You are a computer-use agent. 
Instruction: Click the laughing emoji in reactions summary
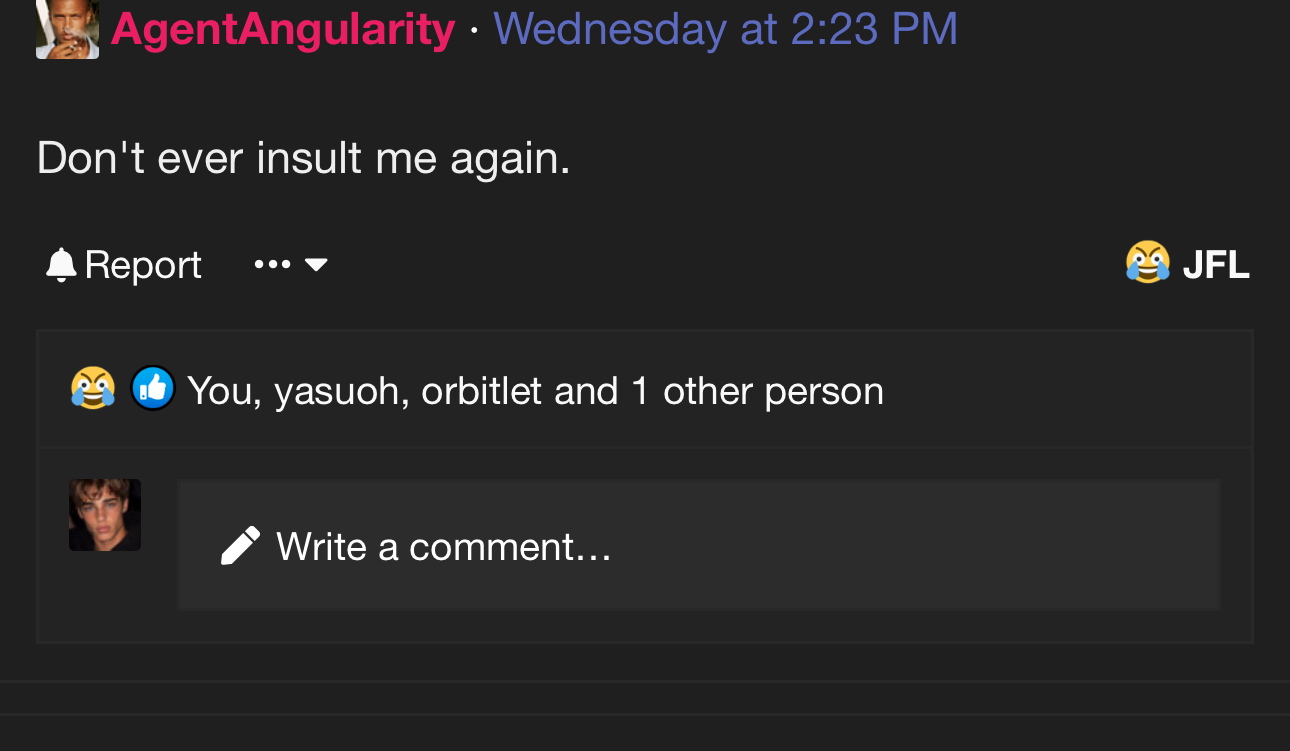click(92, 389)
